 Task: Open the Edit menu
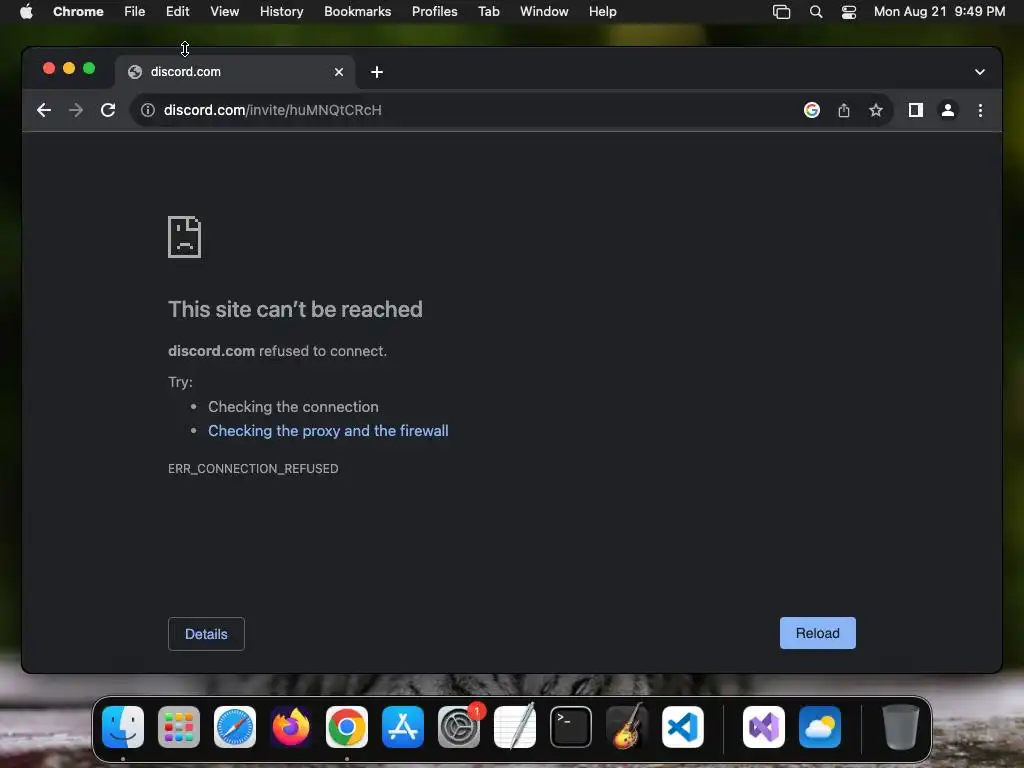[178, 12]
